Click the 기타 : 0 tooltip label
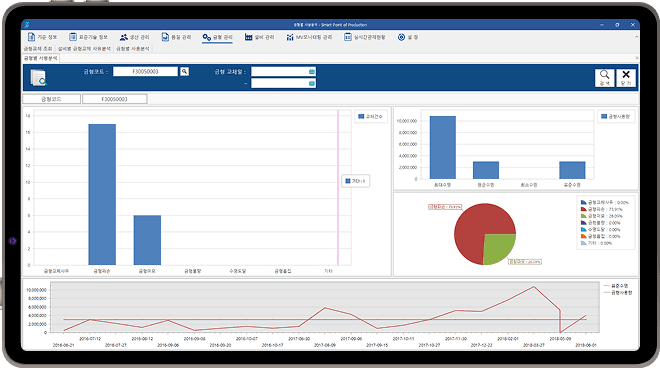 point(356,181)
